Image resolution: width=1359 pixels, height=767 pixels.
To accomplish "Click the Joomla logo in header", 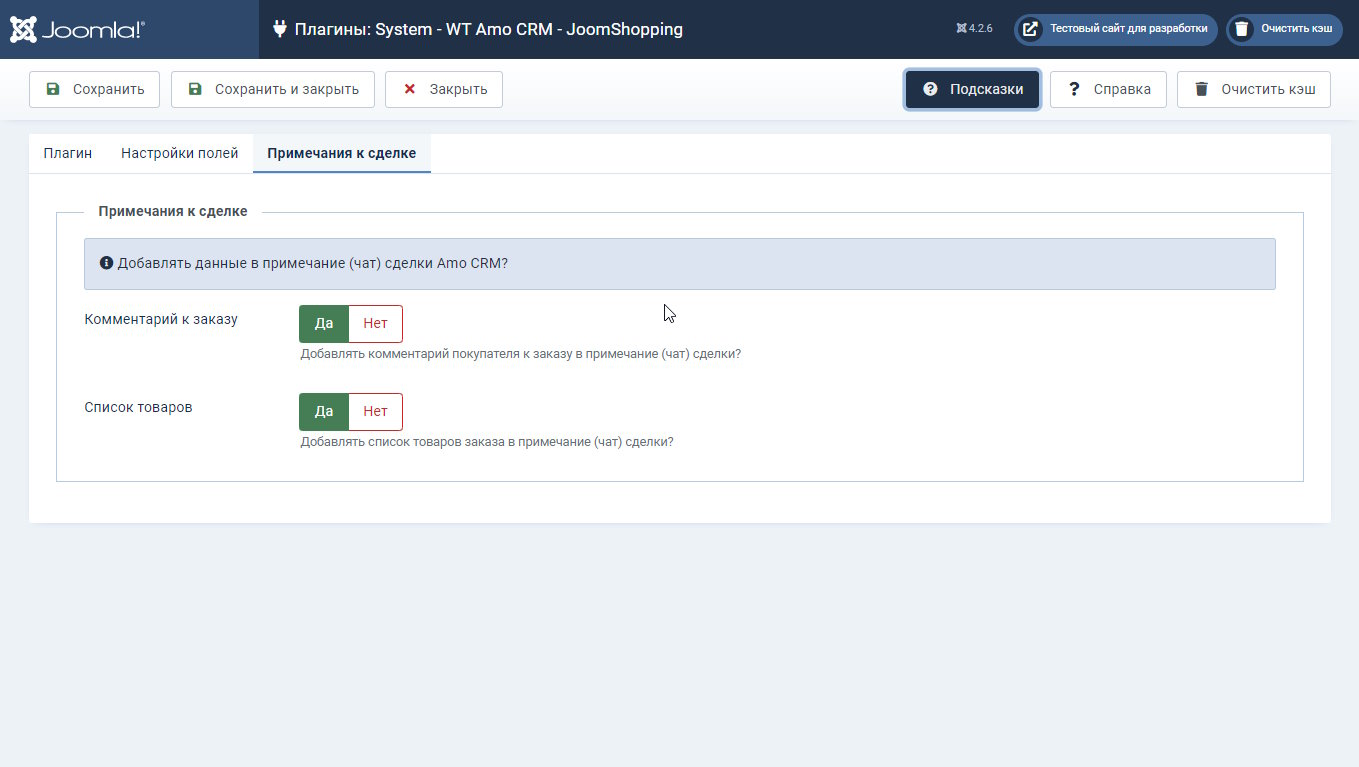I will pyautogui.click(x=77, y=29).
